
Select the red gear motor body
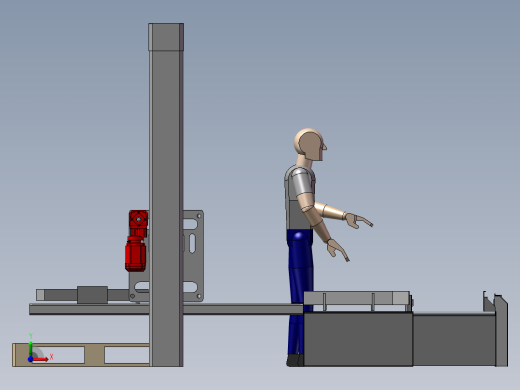click(135, 253)
